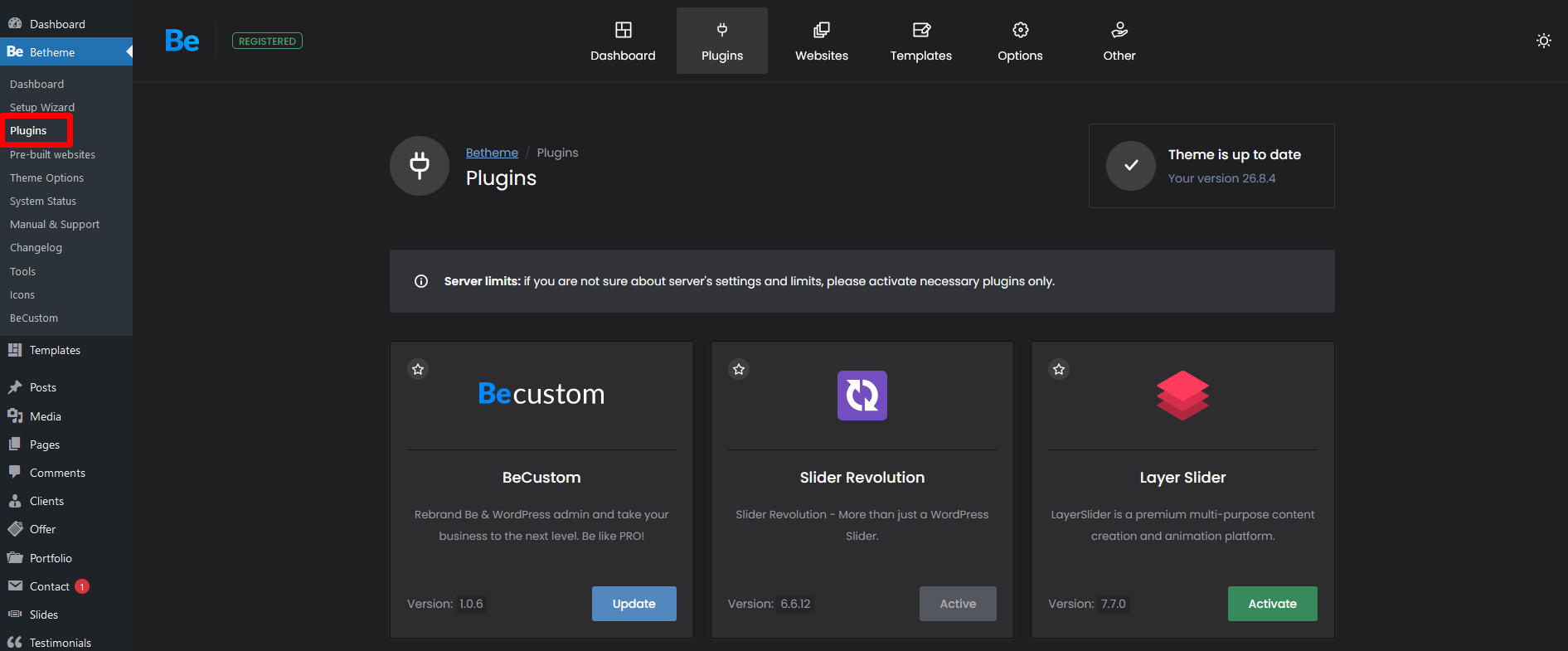Click the Layer Slider red stacked logo
The height and width of the screenshot is (651, 1568).
point(1182,396)
